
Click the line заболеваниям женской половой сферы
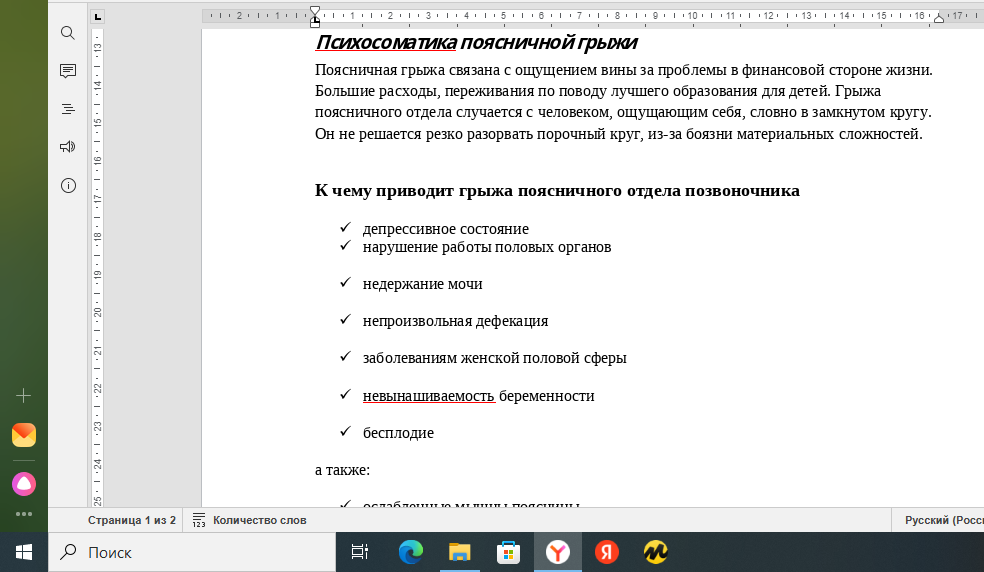pyautogui.click(x=495, y=358)
